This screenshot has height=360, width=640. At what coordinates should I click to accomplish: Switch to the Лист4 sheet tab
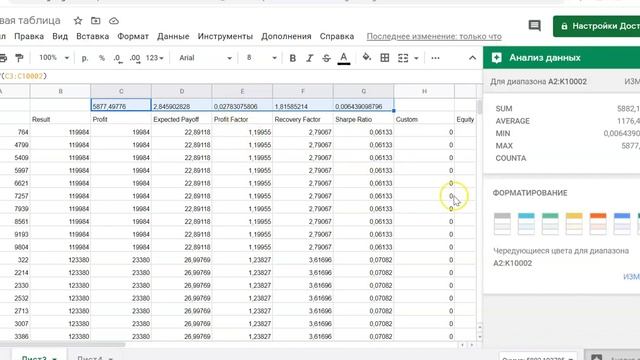pyautogui.click(x=89, y=358)
